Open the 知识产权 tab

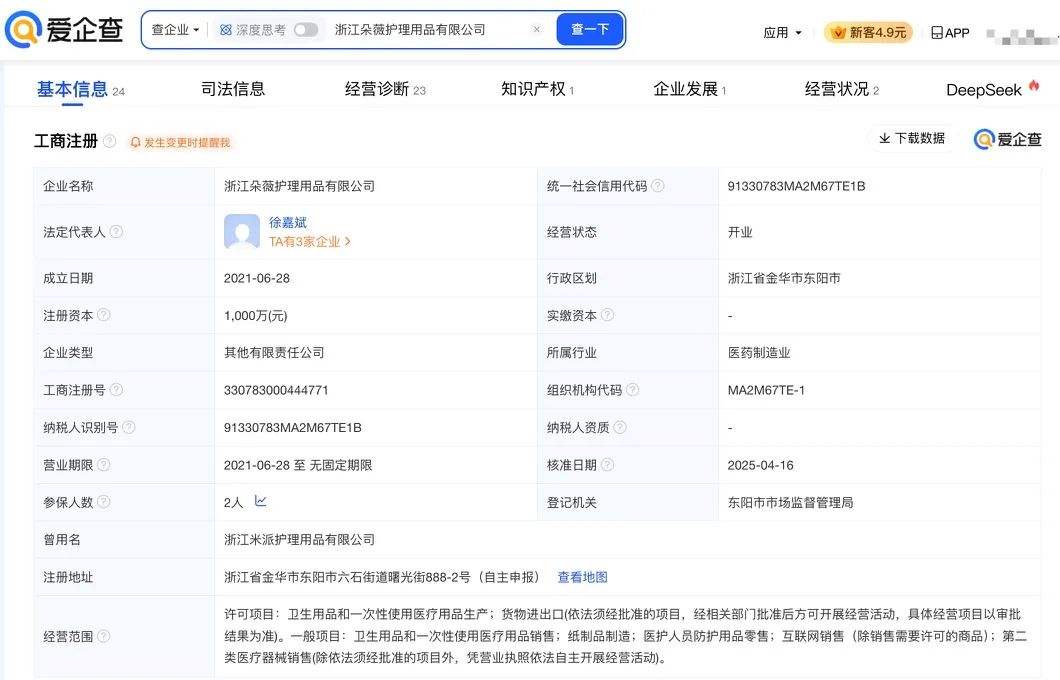[534, 88]
